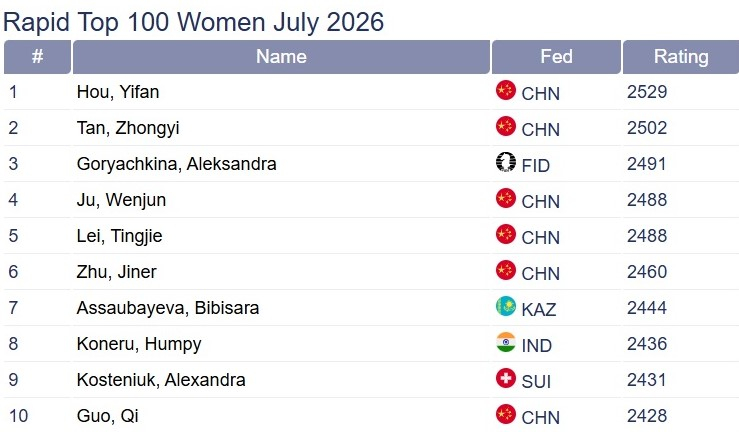
Task: Click the Switzerland flag icon in Kosteniuk row
Action: [506, 378]
